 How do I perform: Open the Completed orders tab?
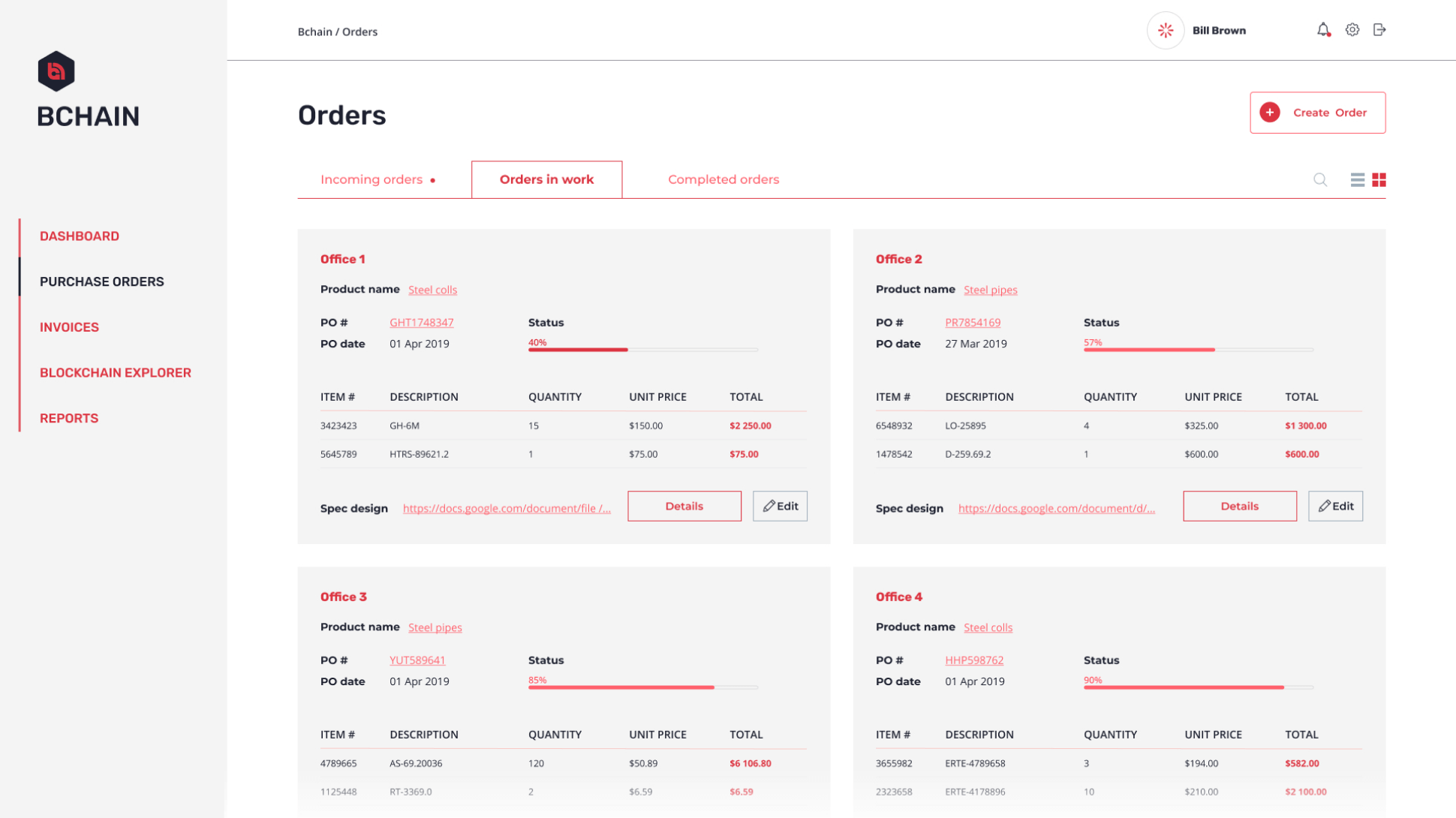(723, 180)
